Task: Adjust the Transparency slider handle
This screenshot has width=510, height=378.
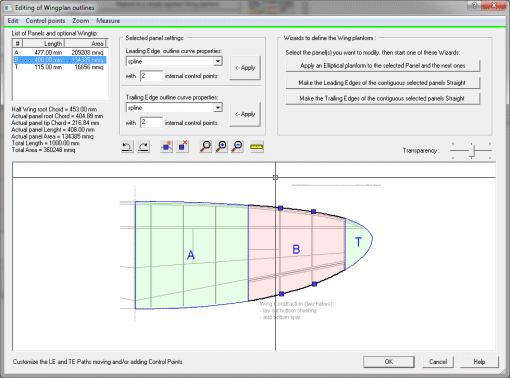Action: pos(472,151)
